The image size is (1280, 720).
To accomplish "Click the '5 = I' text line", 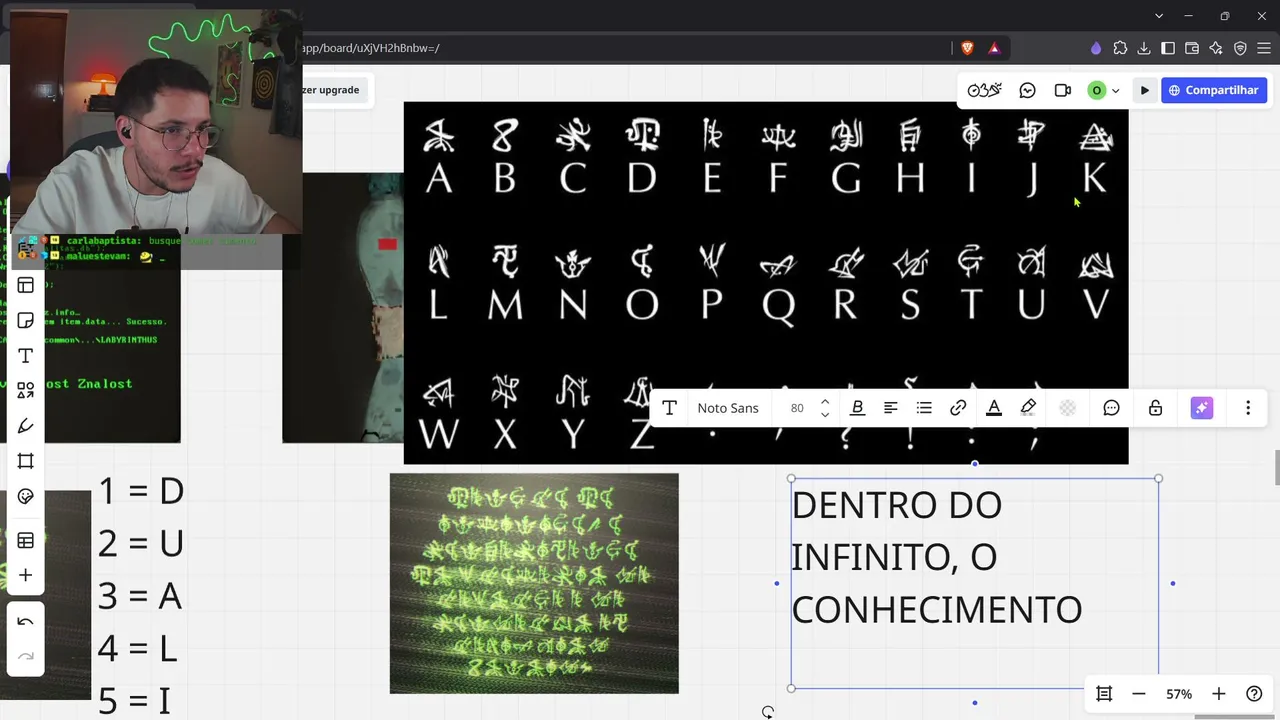I will click(x=134, y=701).
